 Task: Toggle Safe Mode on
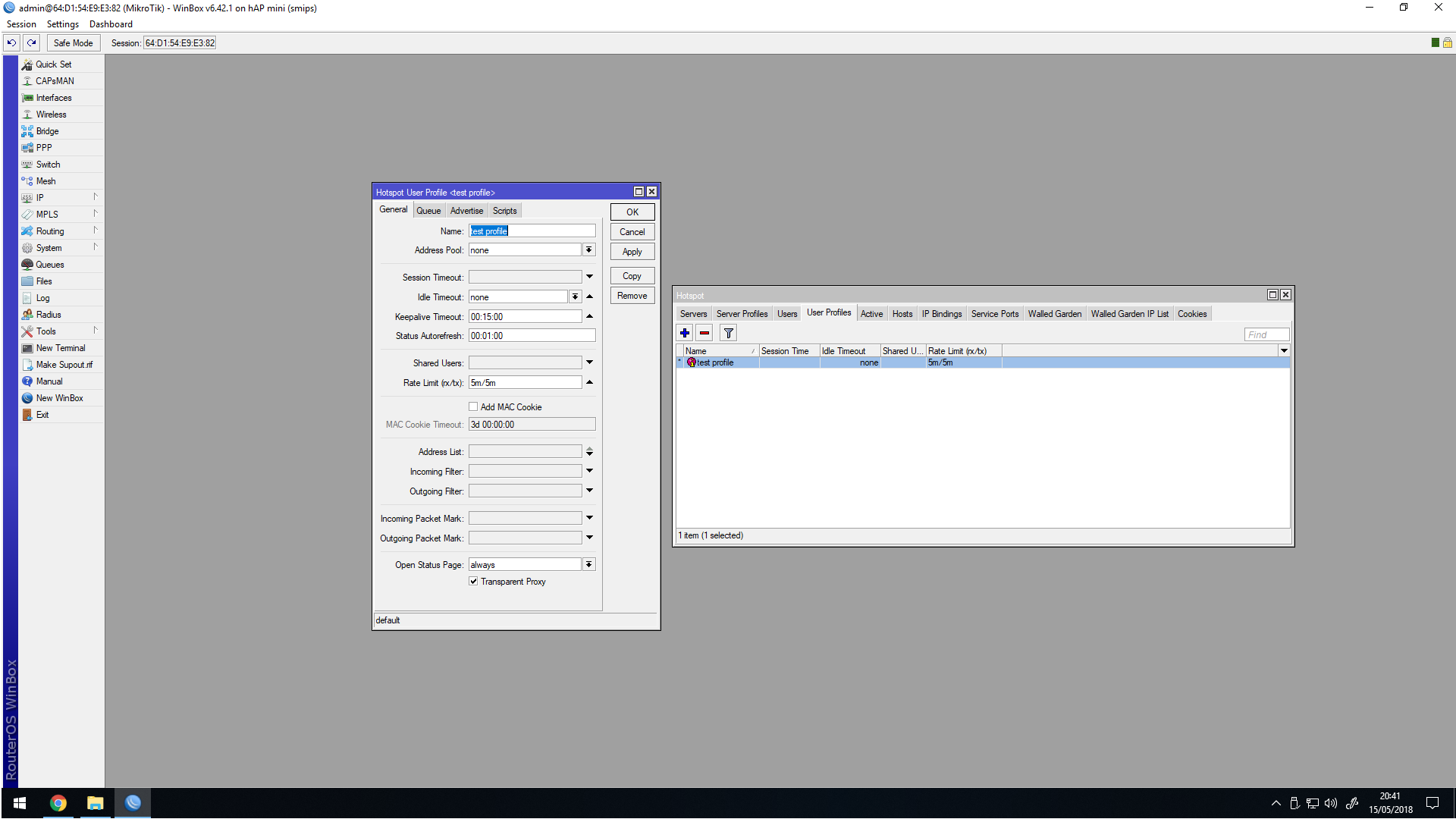pos(73,43)
